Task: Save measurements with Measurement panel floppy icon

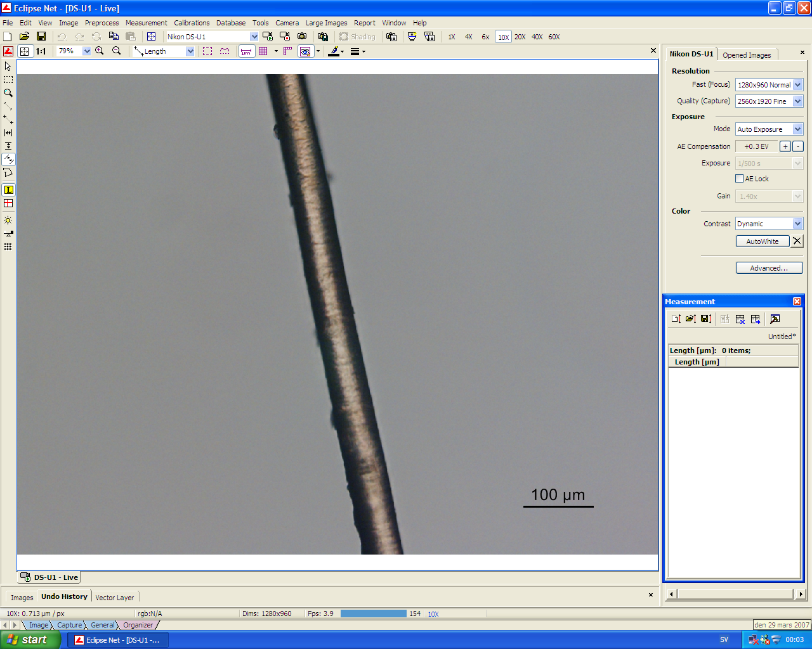Action: coord(705,319)
